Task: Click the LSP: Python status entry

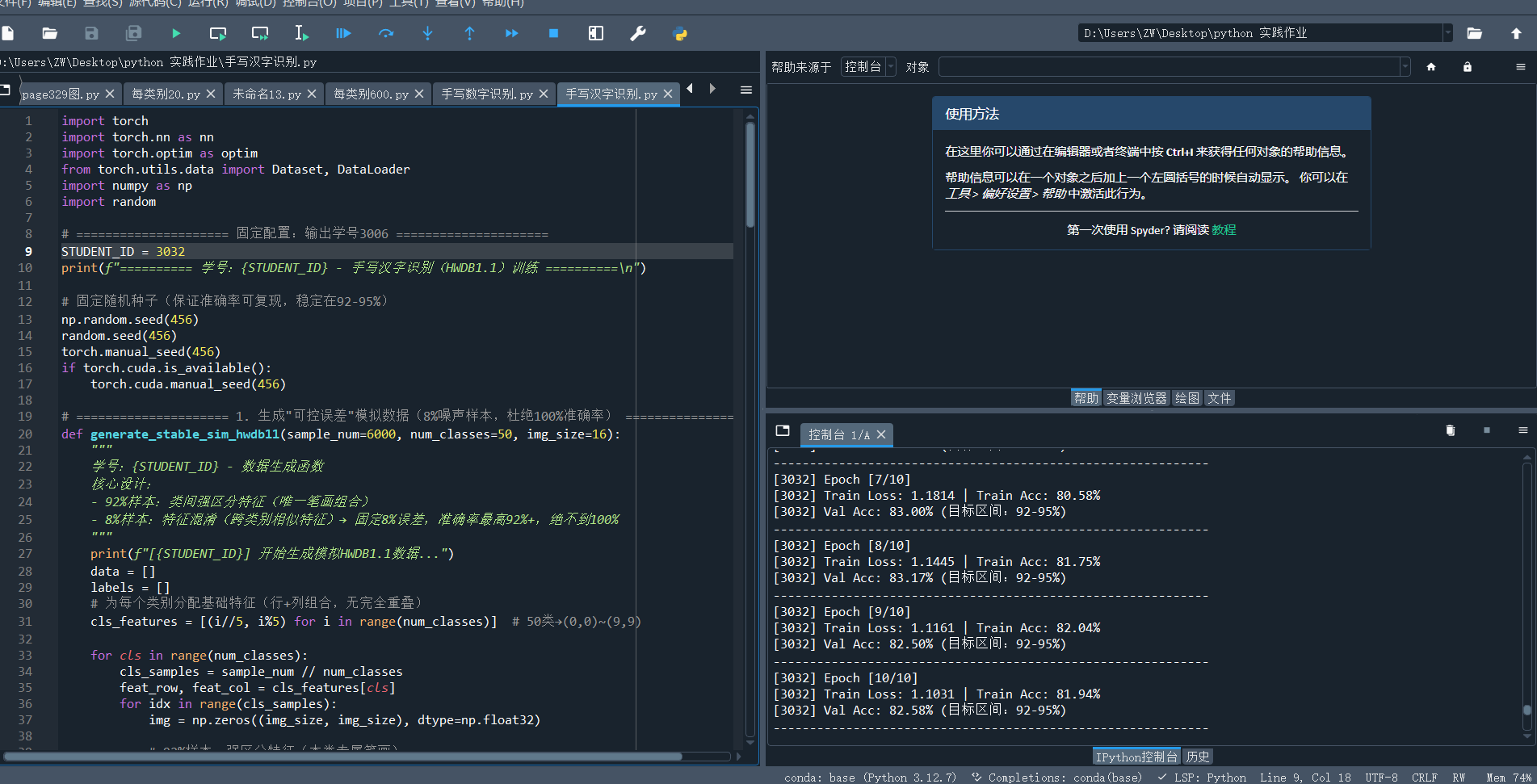Action: click(x=1202, y=778)
